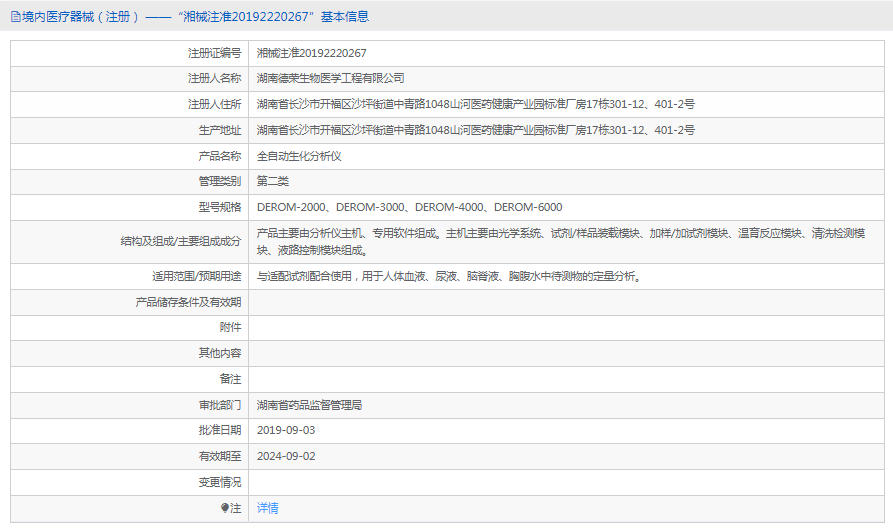Click the 注册人名称 label cell

tap(129, 79)
